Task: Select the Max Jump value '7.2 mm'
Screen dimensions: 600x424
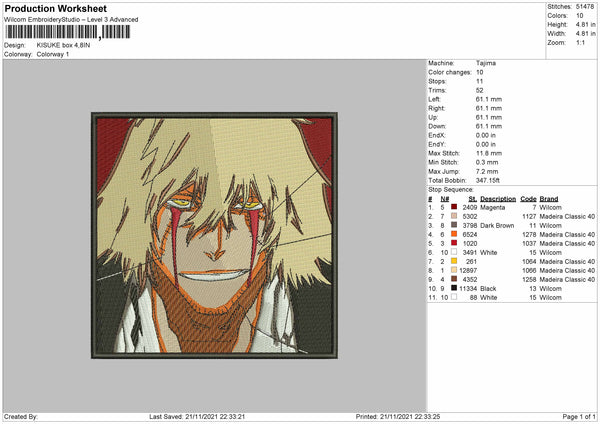Action: coord(487,171)
